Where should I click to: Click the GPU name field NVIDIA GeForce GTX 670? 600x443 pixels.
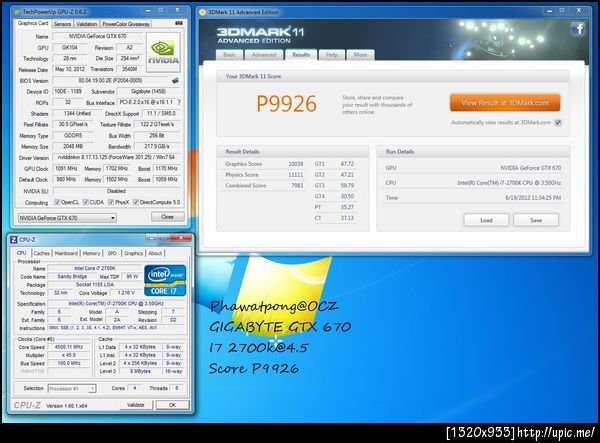(x=97, y=36)
